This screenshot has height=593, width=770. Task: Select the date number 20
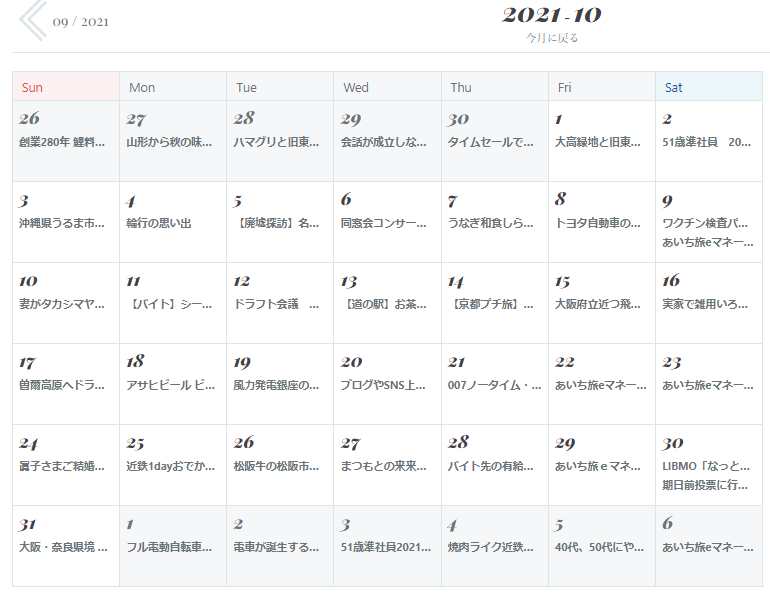352,362
